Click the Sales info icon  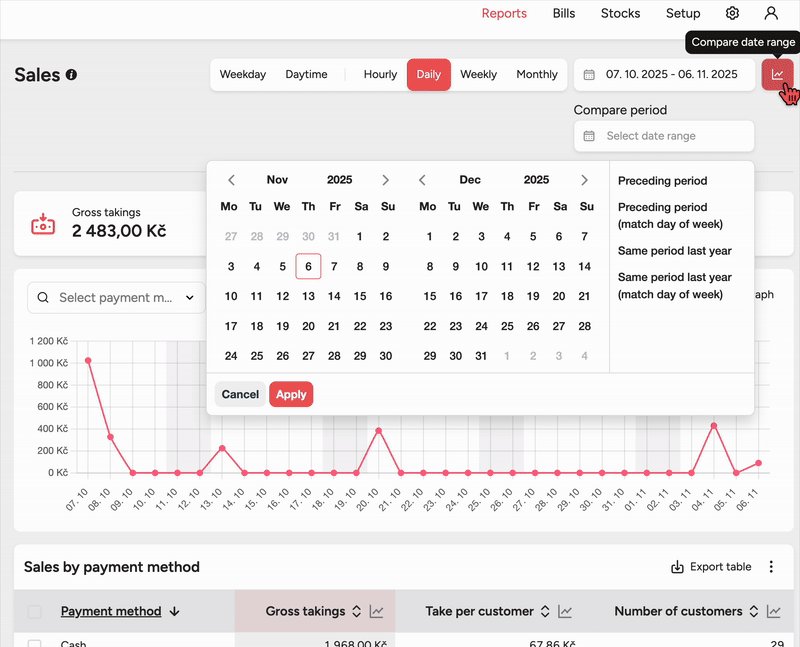[71, 75]
